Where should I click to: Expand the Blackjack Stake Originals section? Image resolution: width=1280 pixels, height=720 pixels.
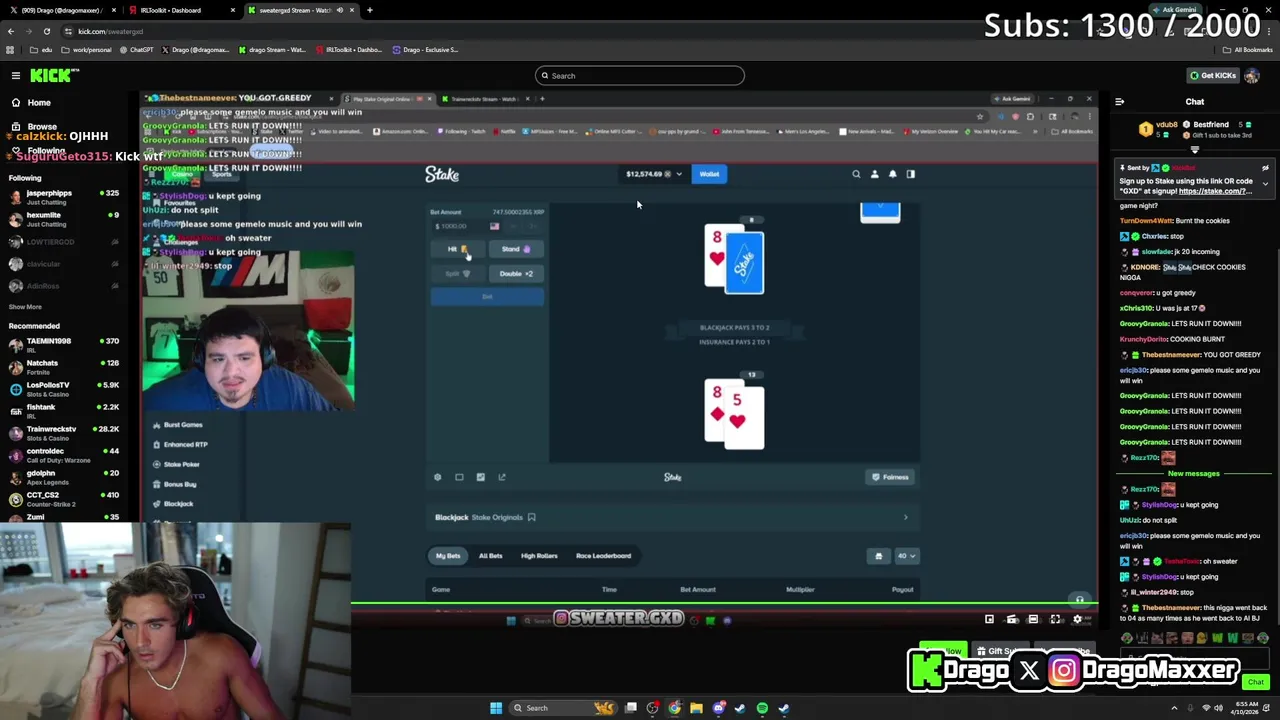point(906,517)
